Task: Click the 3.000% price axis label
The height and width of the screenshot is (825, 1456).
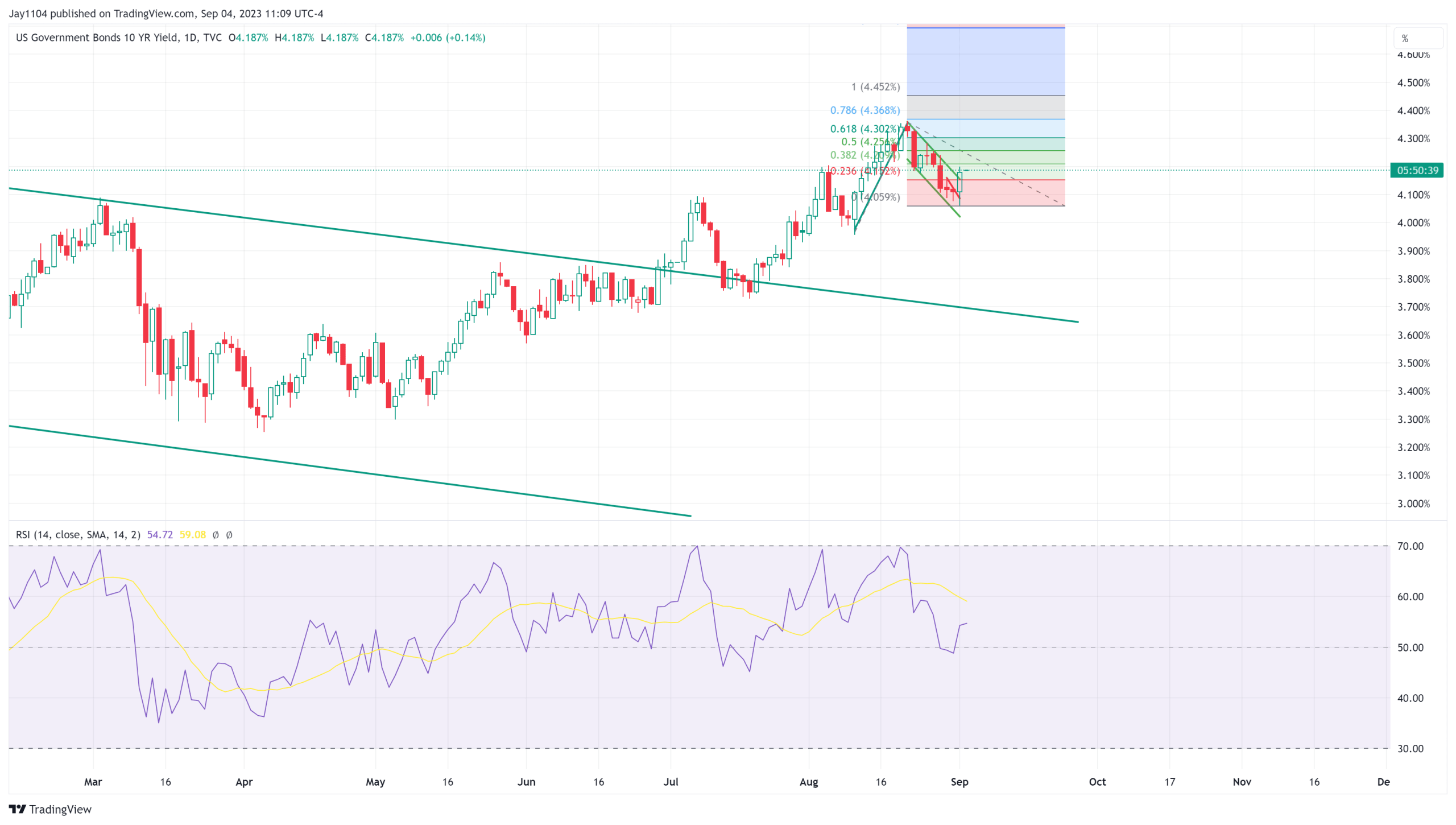Action: pos(1413,504)
